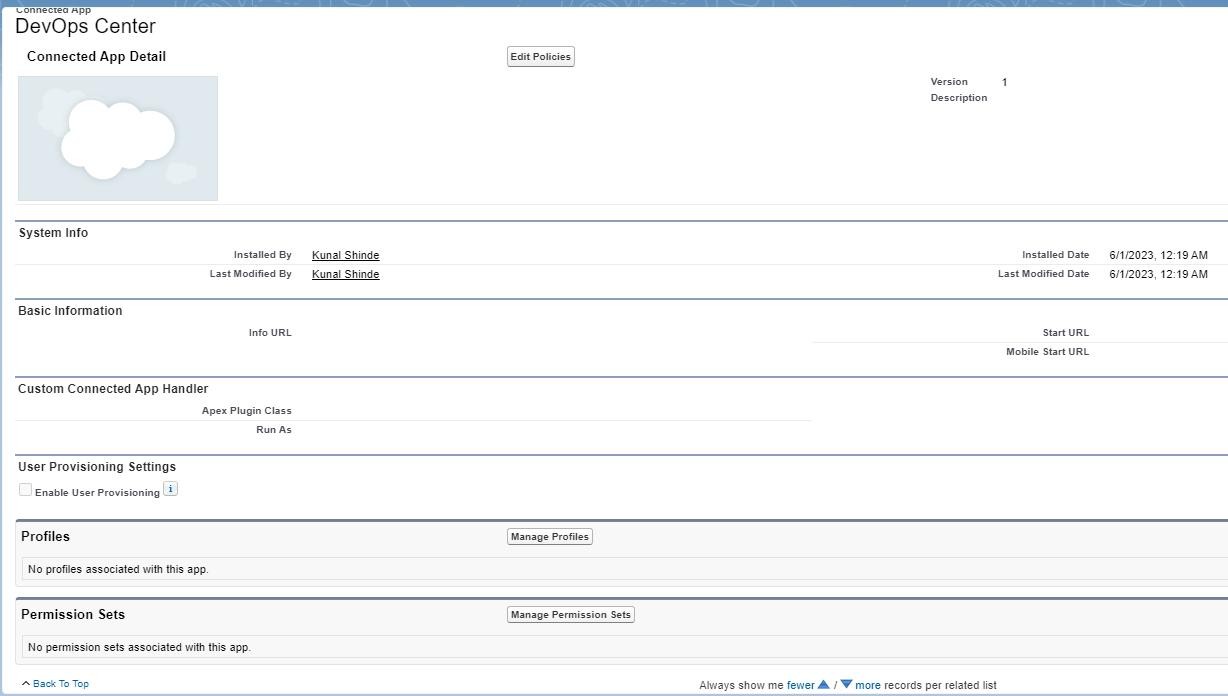The height and width of the screenshot is (696, 1228).
Task: Click the more down-triangle icon
Action: (846, 685)
